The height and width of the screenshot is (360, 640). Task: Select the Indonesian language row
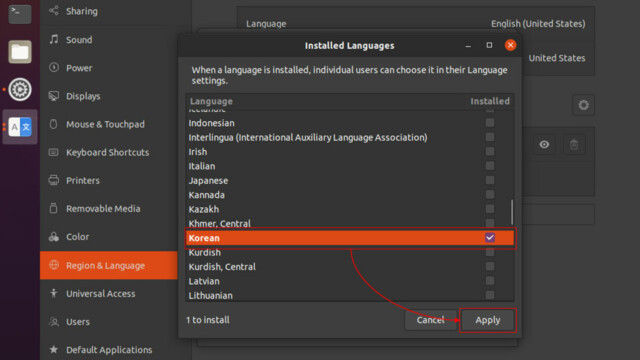(x=350, y=123)
